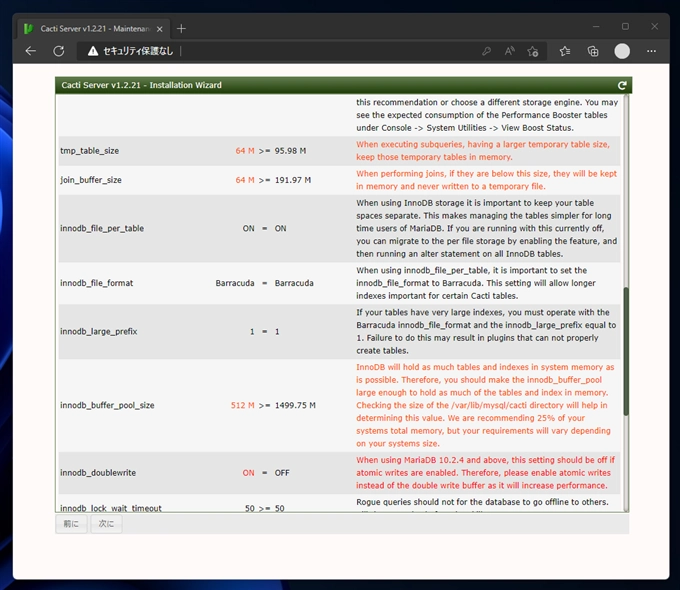Click the MariaDB 10.2.4 doublewrite description

point(485,473)
